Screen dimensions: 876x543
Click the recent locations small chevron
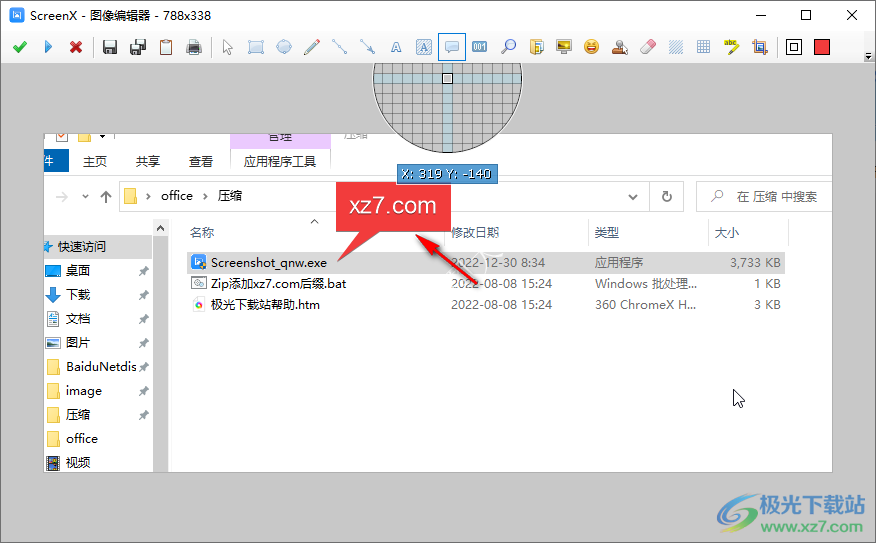click(x=85, y=197)
